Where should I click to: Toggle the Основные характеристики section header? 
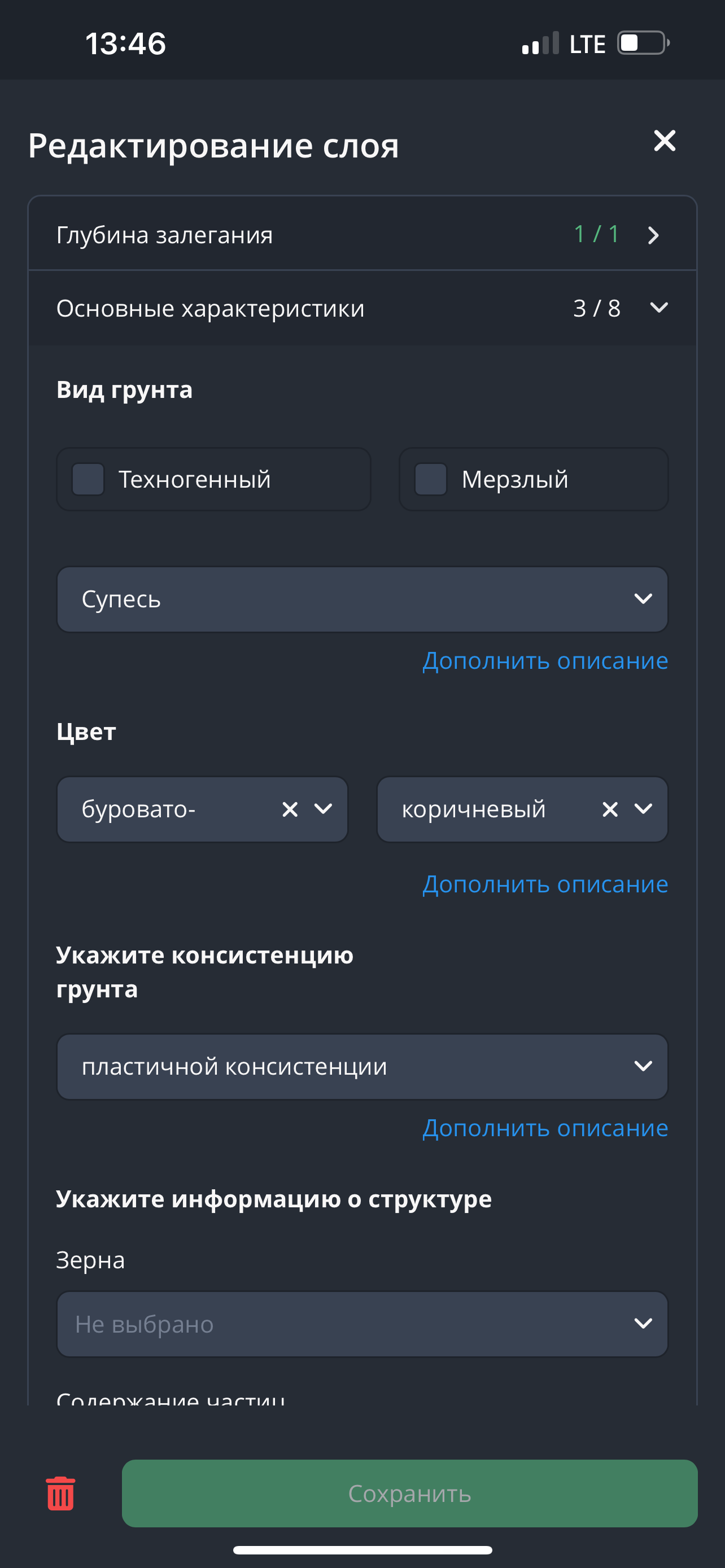click(211, 309)
